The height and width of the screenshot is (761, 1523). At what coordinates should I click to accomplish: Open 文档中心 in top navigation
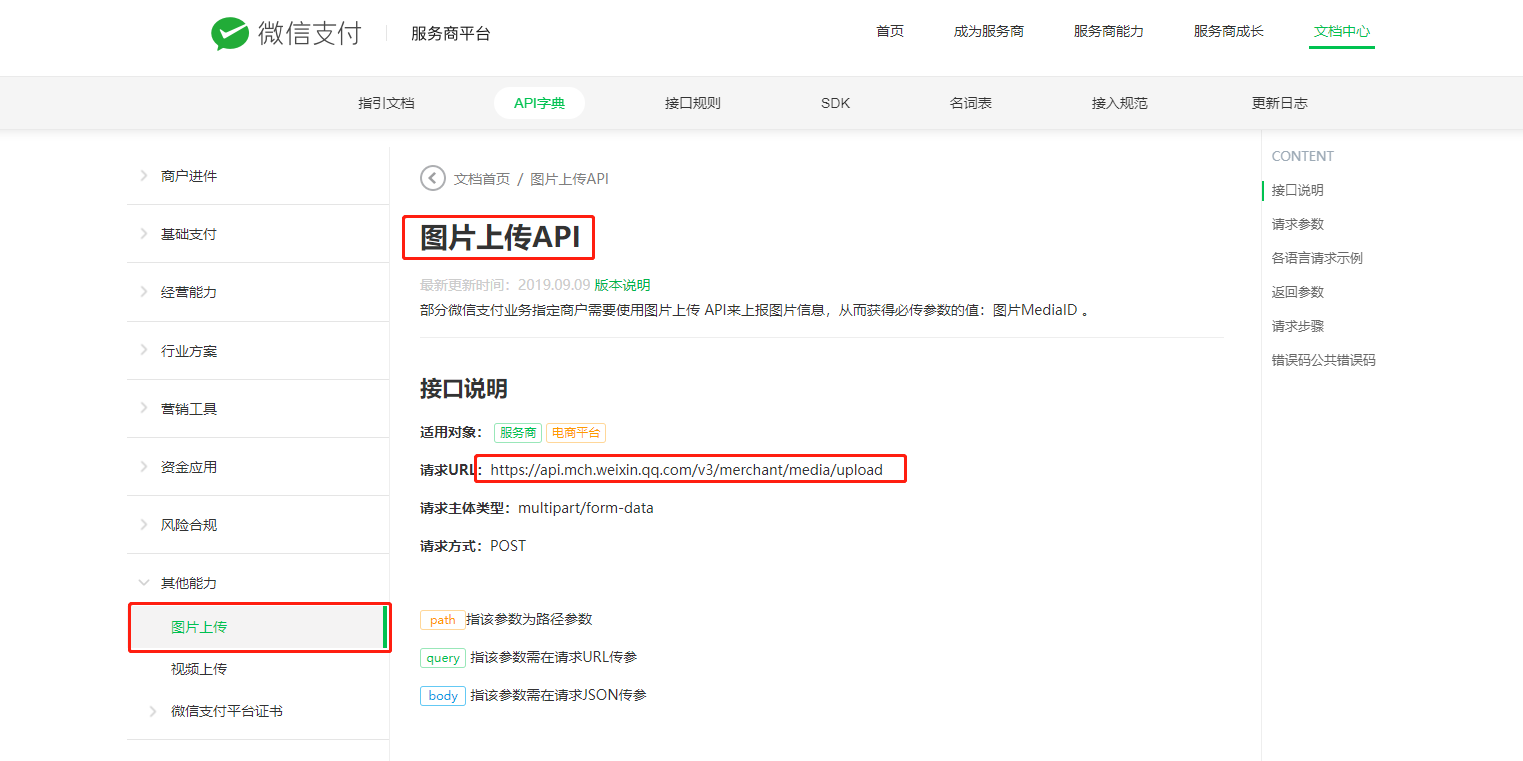[x=1342, y=32]
